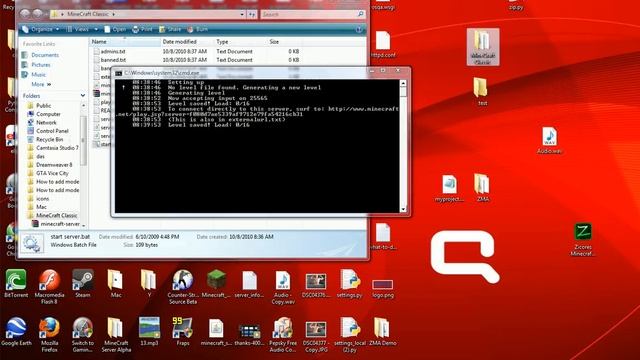Select the ZMA Demo folder

pos(382,331)
